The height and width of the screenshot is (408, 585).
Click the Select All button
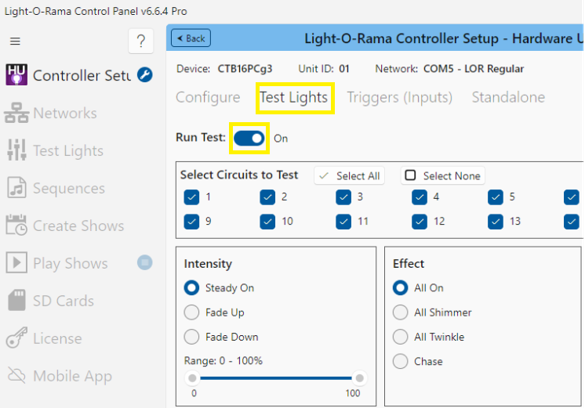point(350,176)
